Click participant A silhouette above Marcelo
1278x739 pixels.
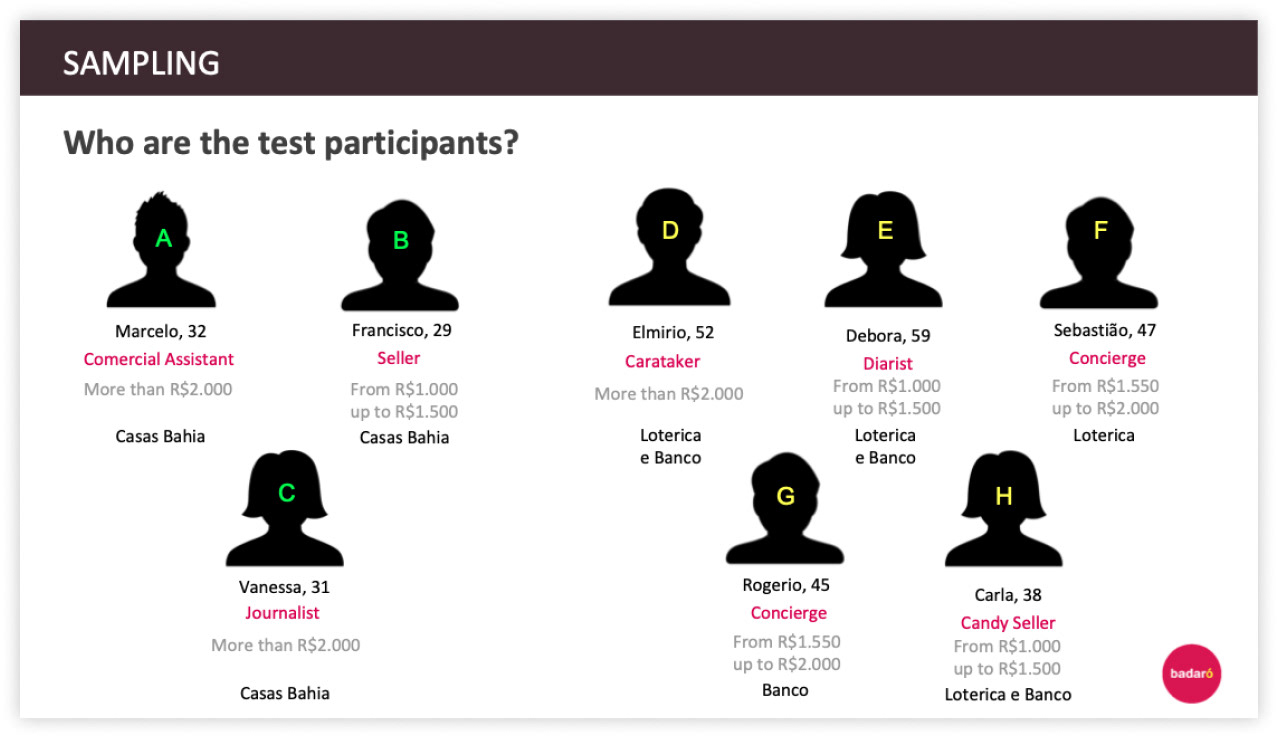[x=161, y=250]
